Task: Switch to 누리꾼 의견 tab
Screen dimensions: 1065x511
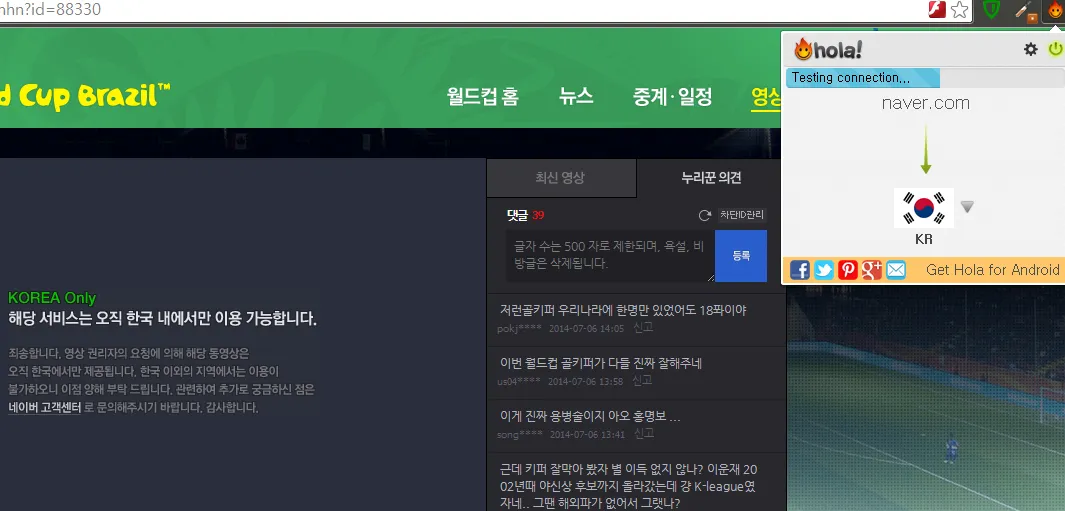Action: click(x=711, y=178)
